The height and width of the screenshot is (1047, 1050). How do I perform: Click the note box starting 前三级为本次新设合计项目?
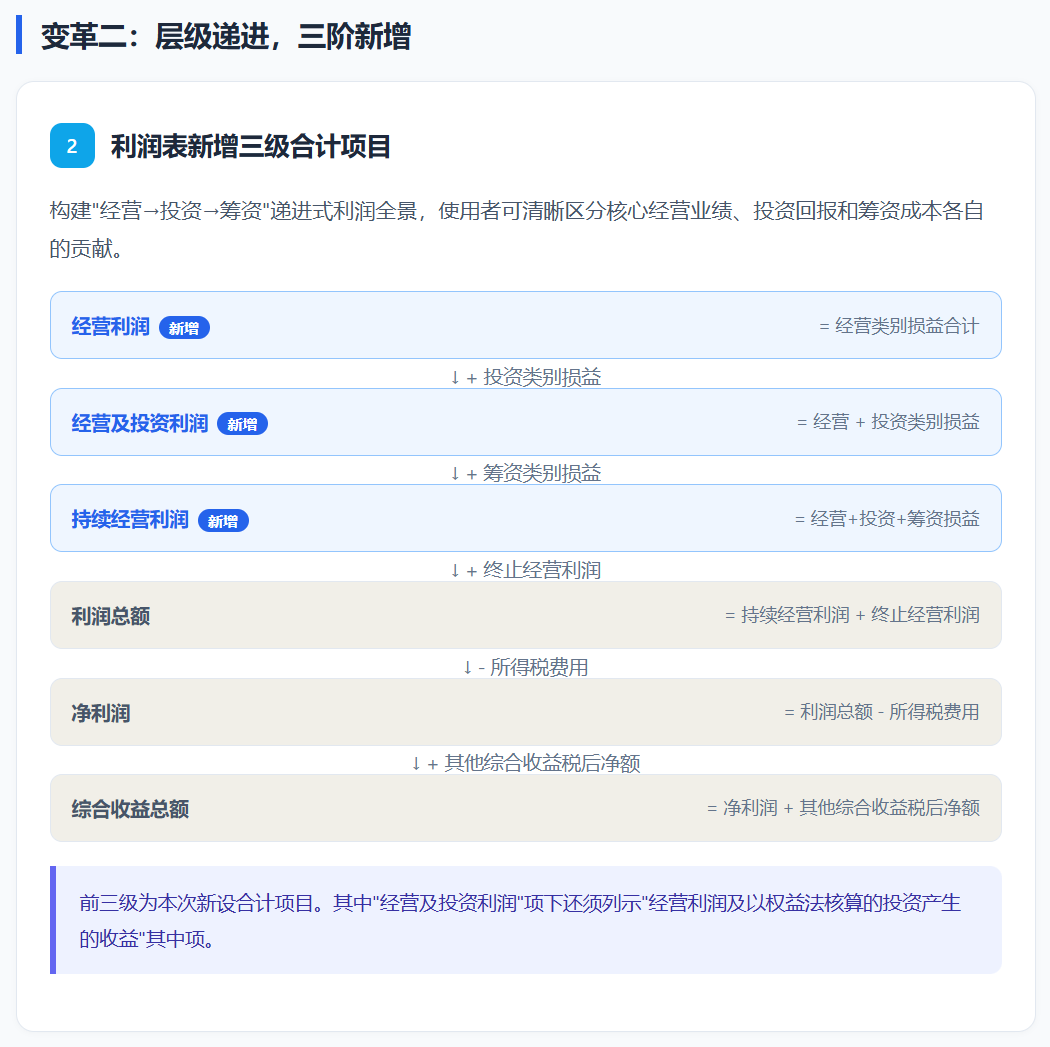click(x=526, y=920)
